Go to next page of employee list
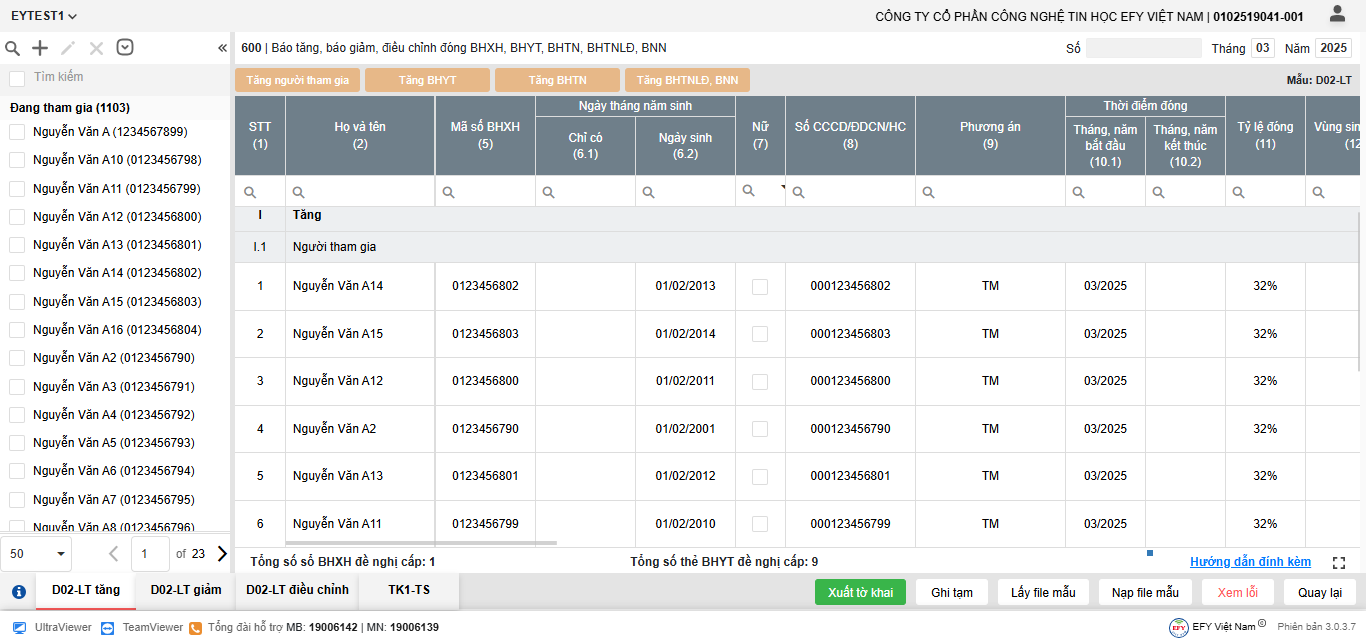The image size is (1366, 641). (222, 554)
